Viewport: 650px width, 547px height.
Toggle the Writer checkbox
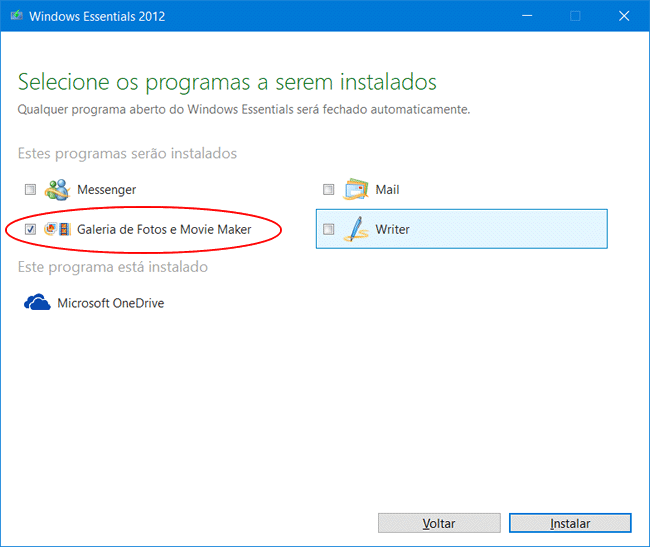tap(329, 230)
